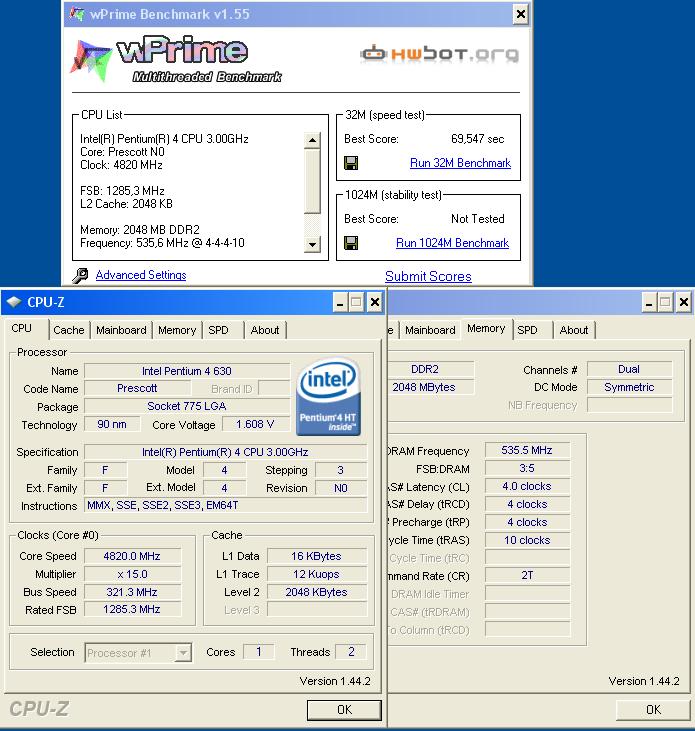Click Threads value '2'
The height and width of the screenshot is (731, 695).
pyautogui.click(x=351, y=652)
